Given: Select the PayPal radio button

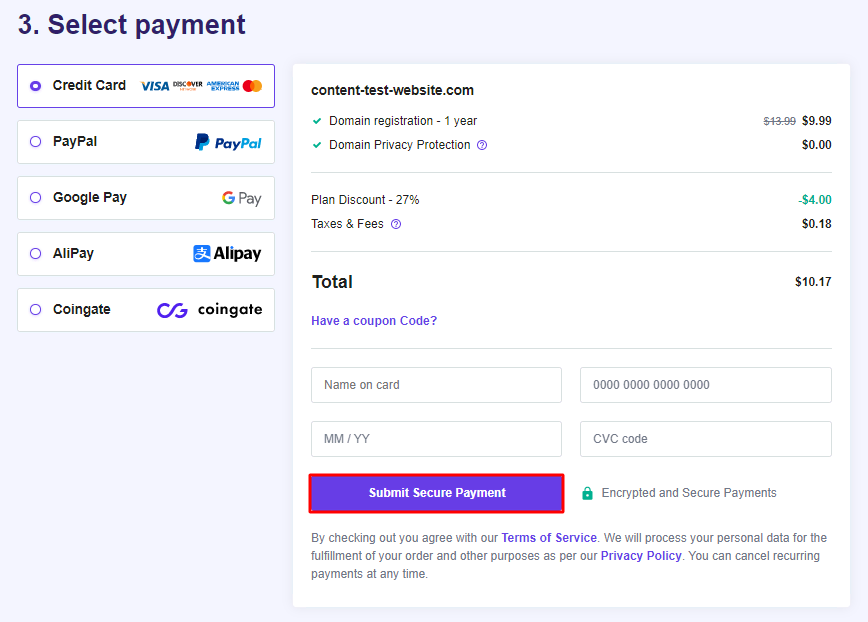Looking at the screenshot, I should [x=36, y=142].
